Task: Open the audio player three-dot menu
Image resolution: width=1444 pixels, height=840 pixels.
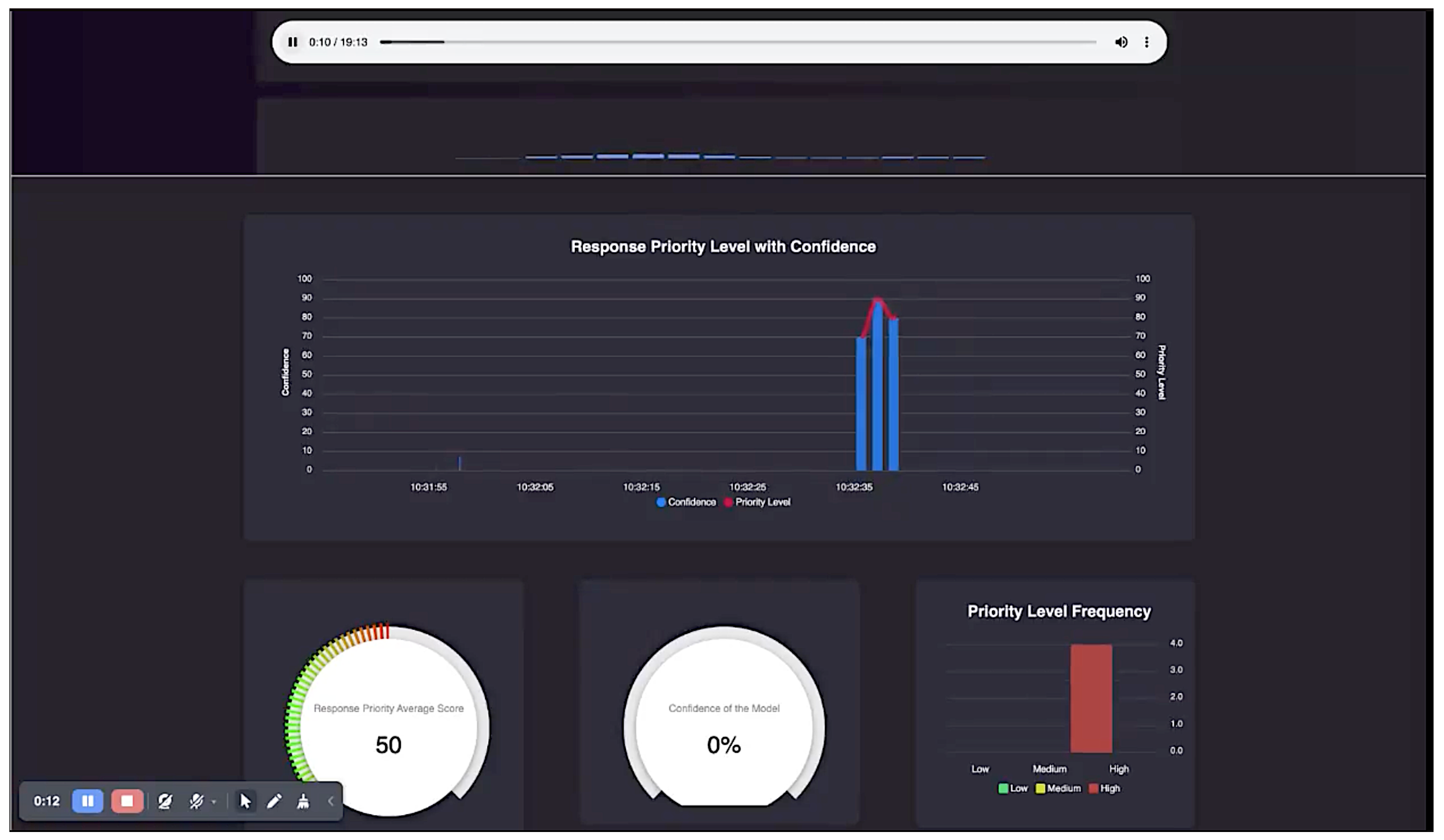Action: click(1147, 42)
